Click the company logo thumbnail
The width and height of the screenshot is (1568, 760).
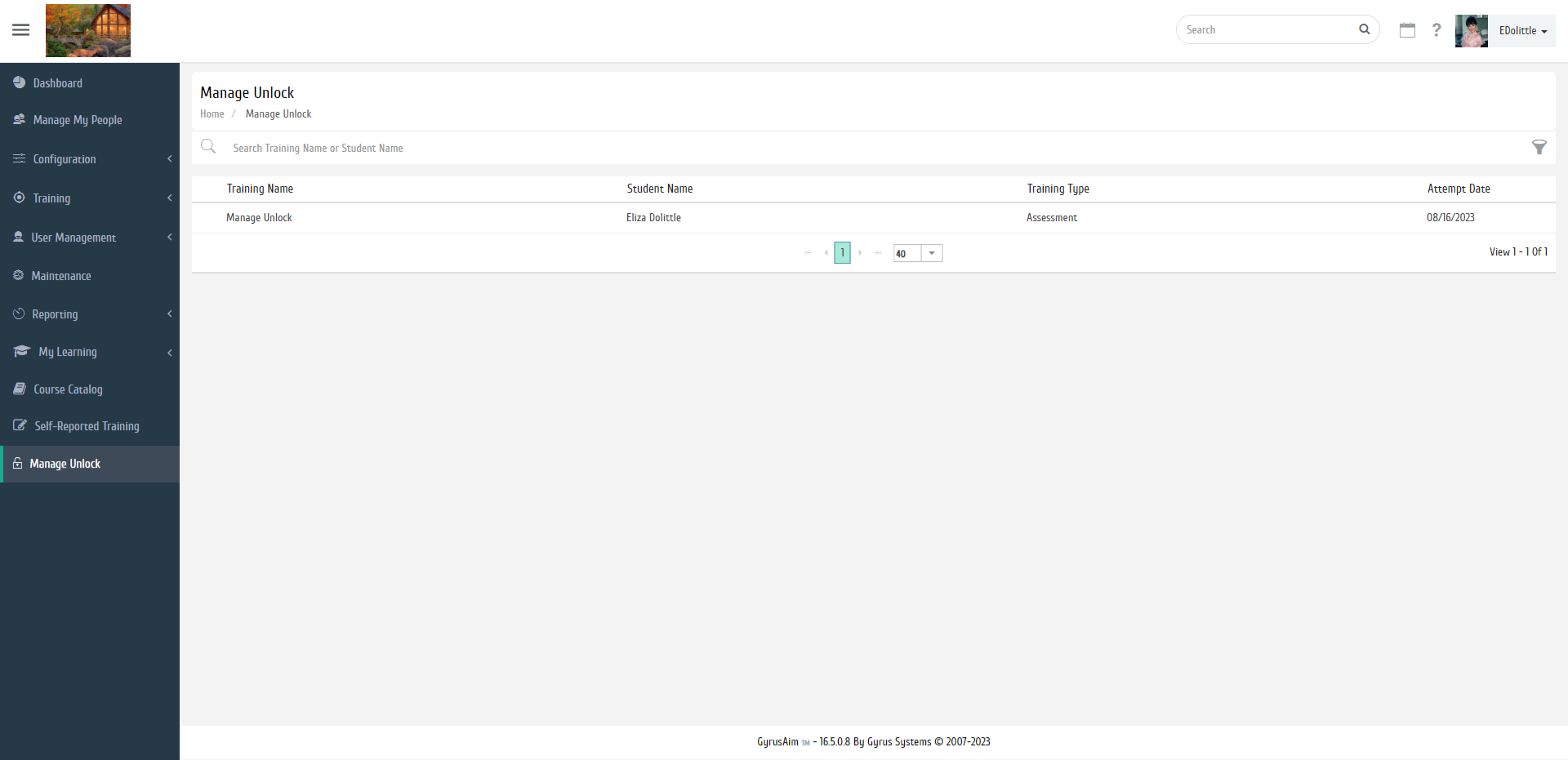[88, 31]
